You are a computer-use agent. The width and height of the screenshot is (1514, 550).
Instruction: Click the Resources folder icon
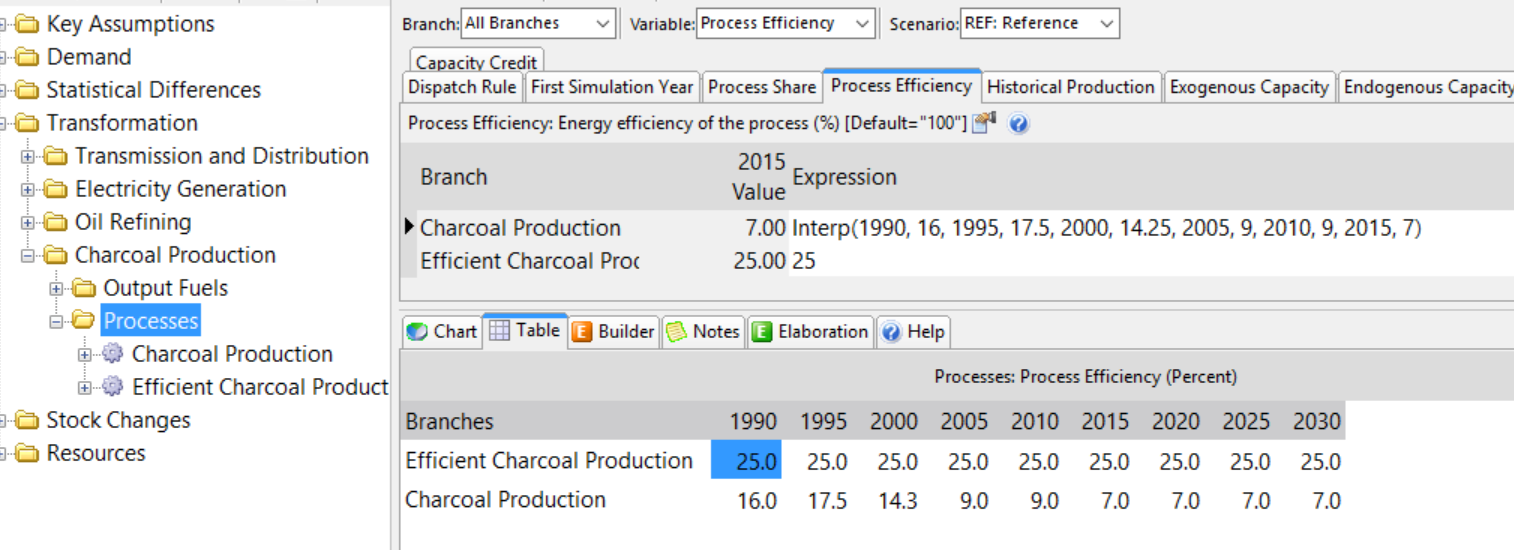pyautogui.click(x=28, y=453)
